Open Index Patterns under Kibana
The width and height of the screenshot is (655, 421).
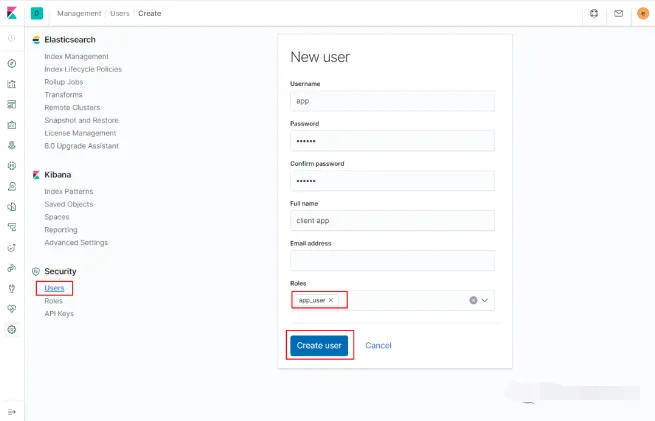click(69, 192)
